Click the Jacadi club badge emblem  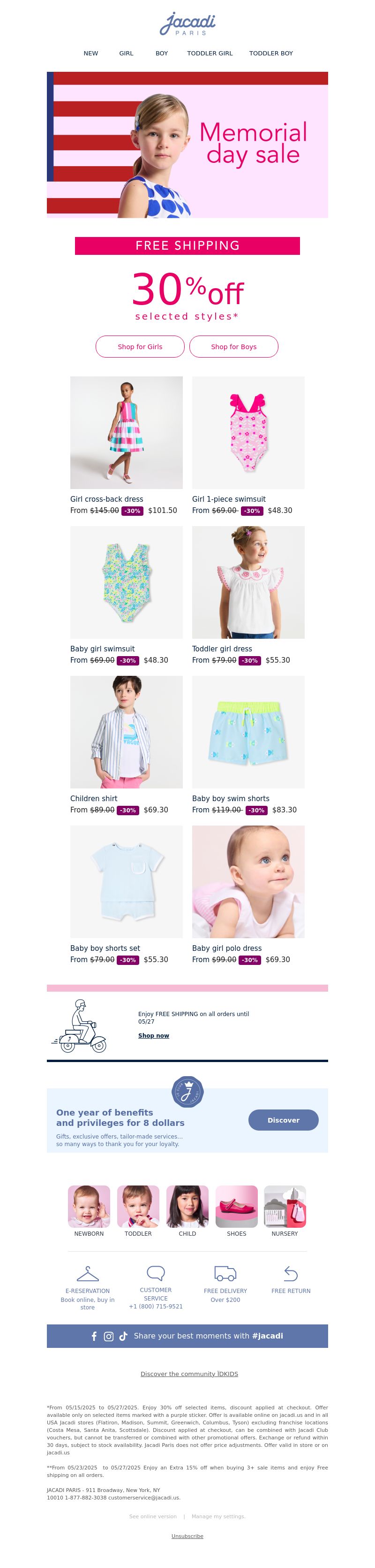click(187, 1091)
